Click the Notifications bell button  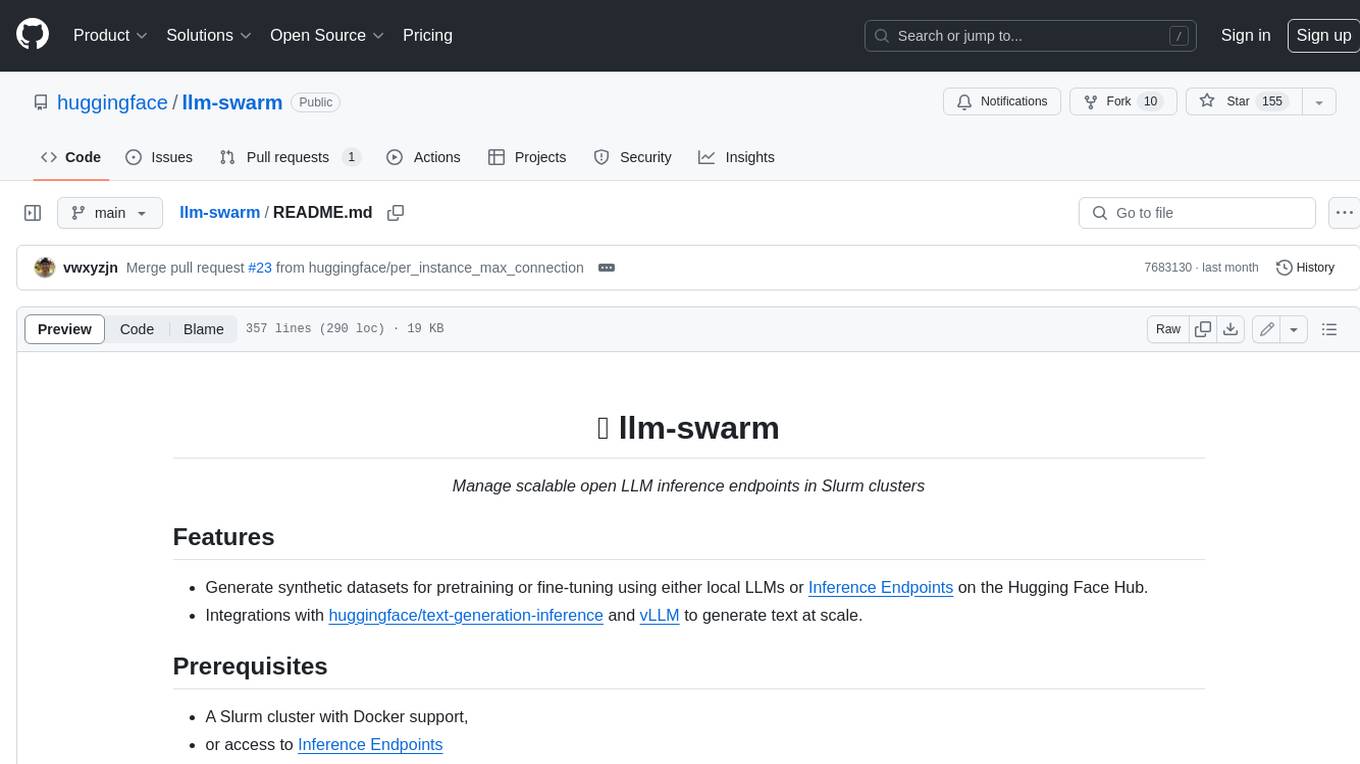[x=1002, y=102]
